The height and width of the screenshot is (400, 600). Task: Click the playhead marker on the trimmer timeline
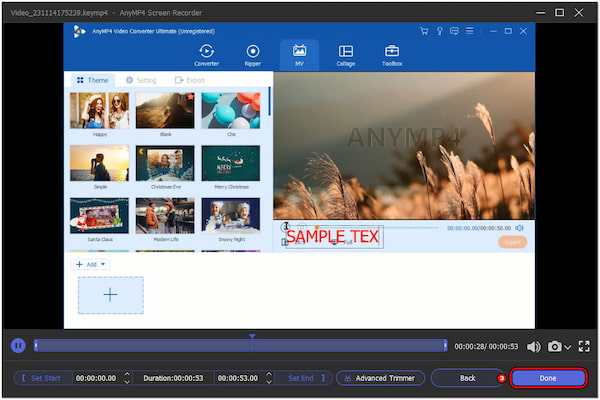[252, 337]
